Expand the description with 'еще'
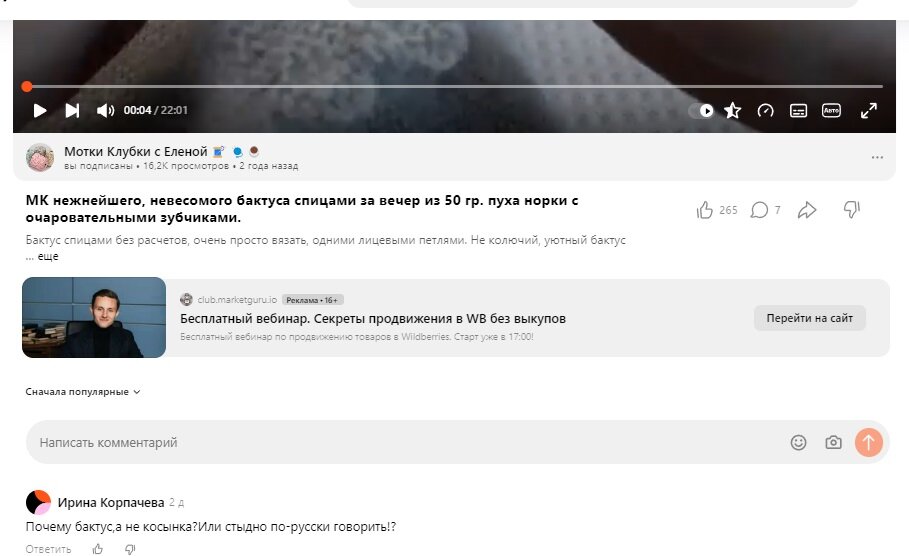Screen dimensions: 909x556 (48, 256)
